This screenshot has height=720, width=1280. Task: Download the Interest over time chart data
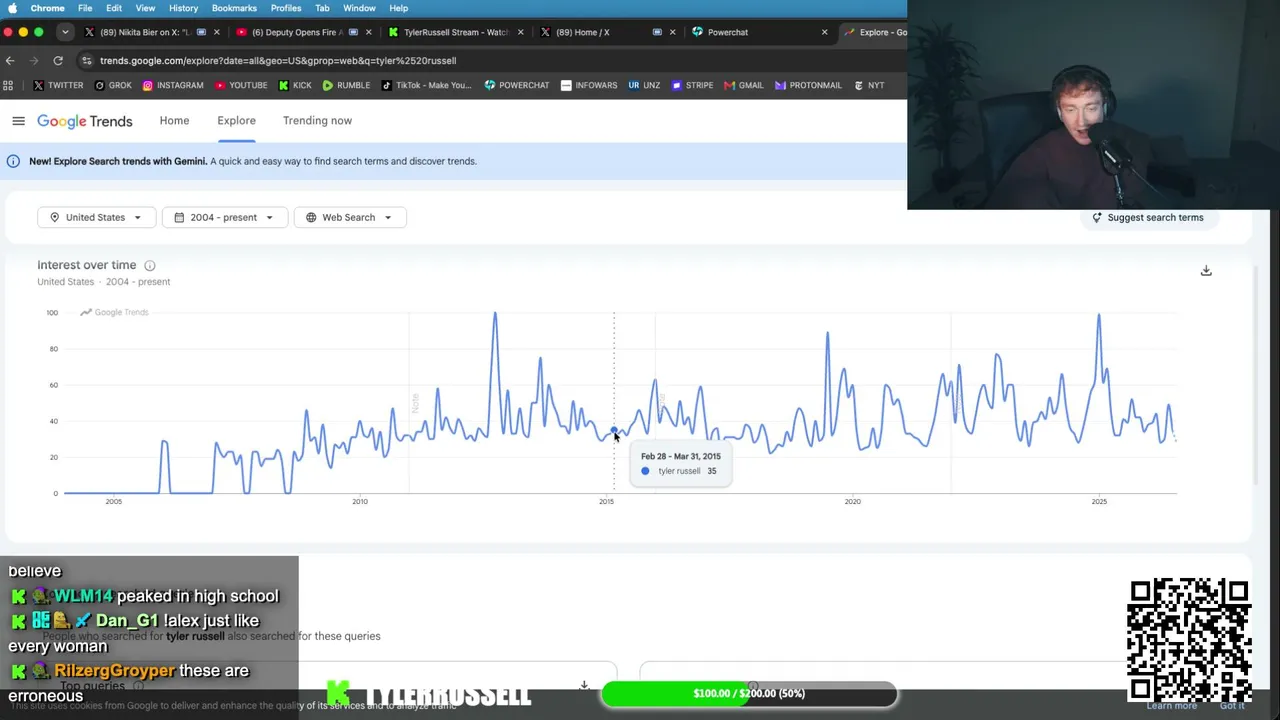click(1206, 271)
